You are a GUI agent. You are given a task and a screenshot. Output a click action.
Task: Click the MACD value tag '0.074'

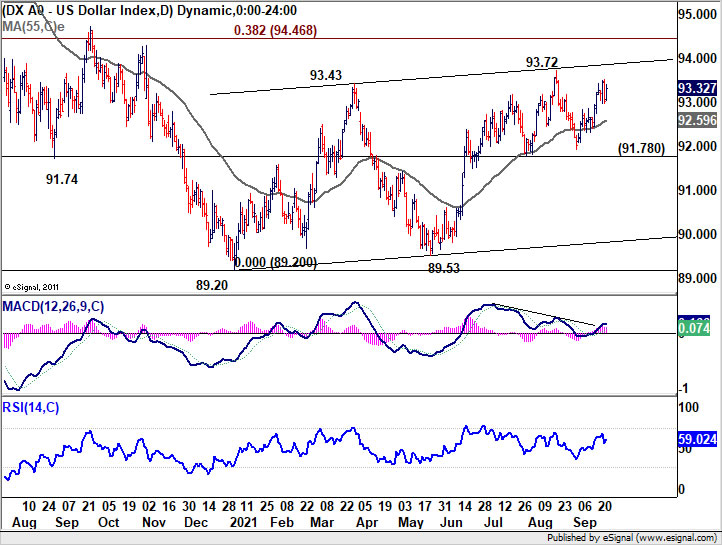[x=694, y=328]
